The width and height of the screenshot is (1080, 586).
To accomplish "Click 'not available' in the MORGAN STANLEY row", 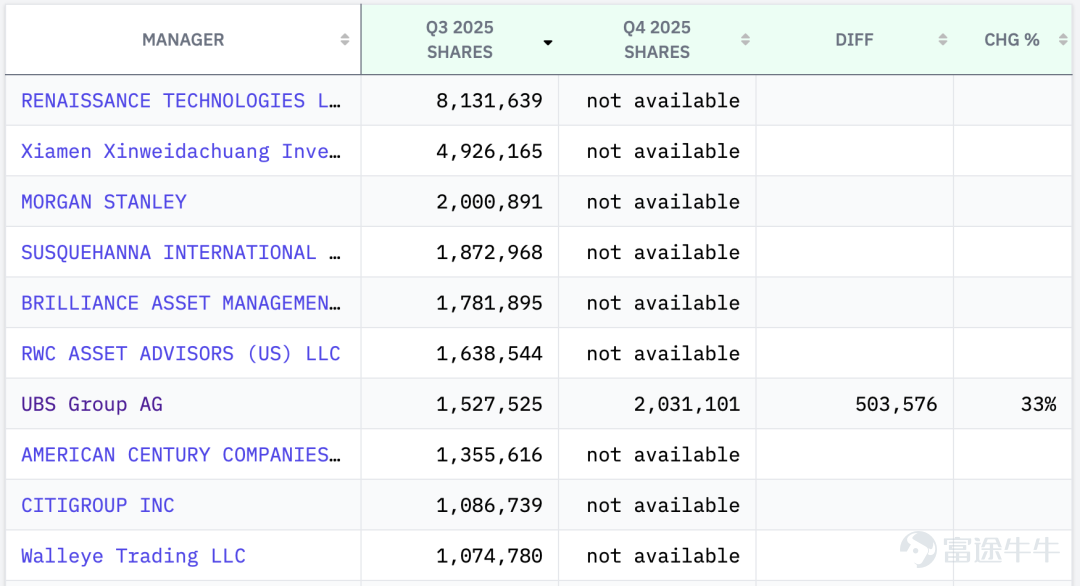I will [663, 202].
